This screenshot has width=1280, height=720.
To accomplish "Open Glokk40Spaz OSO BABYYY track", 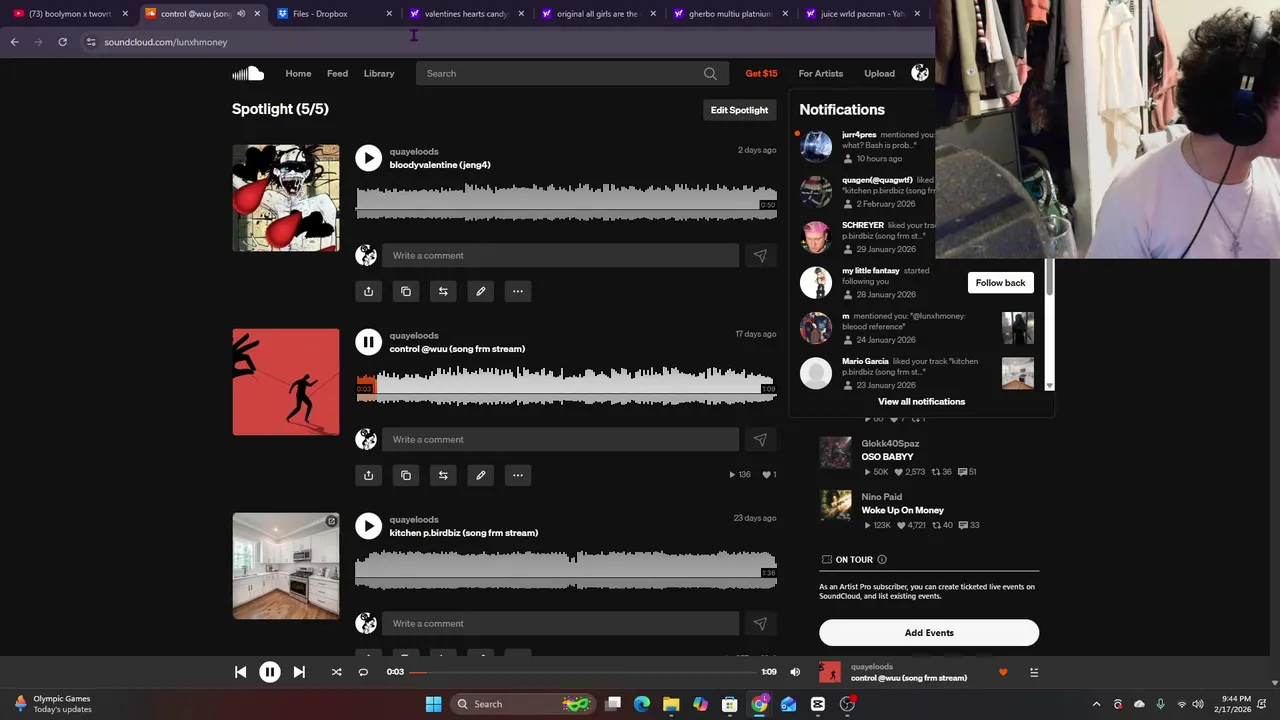I will 888,457.
